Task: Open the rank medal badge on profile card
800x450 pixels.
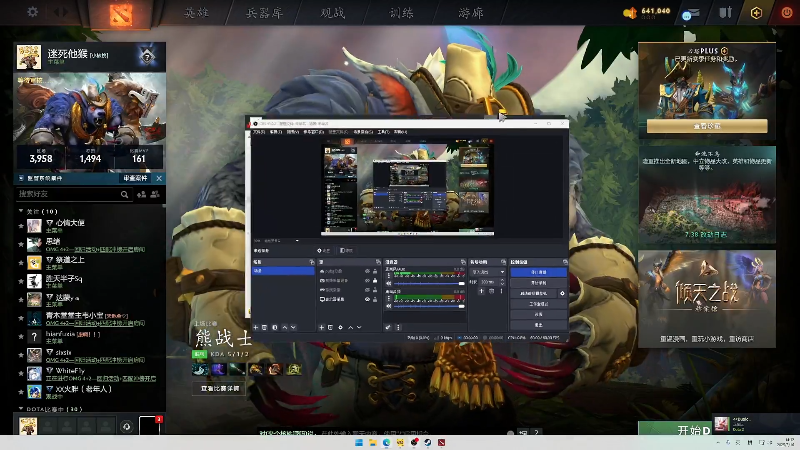Action: 147,56
